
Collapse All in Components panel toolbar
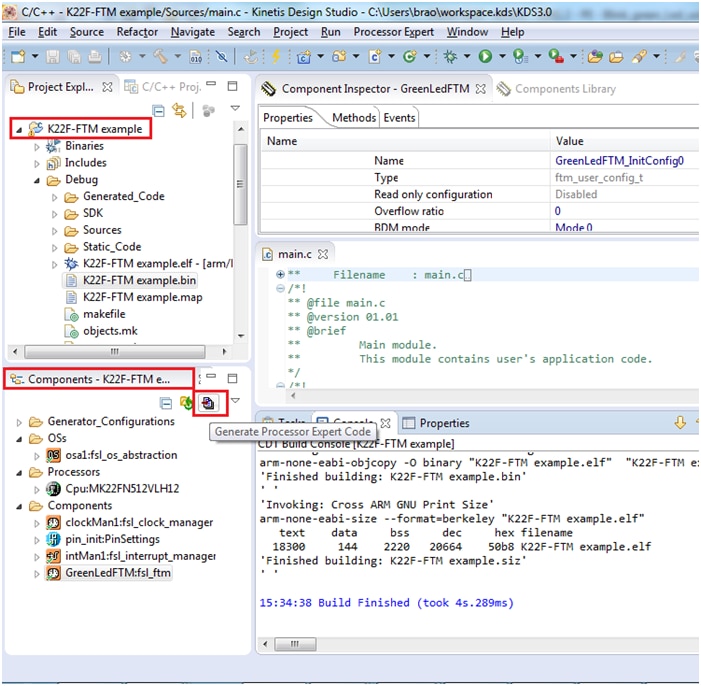coord(166,403)
